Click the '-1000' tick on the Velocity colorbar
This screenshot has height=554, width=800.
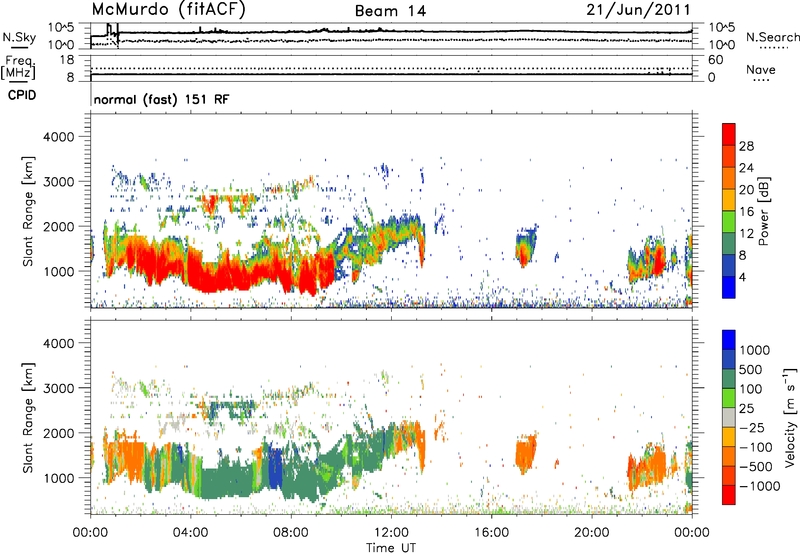(759, 486)
